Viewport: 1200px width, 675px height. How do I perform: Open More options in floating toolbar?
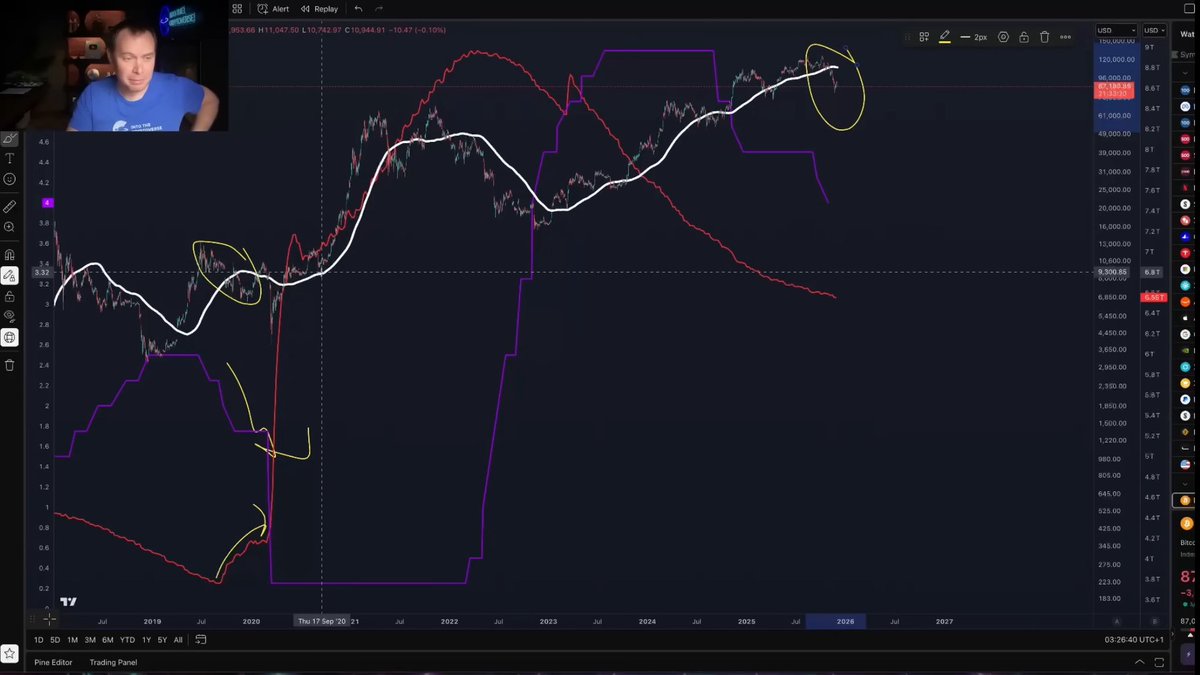pyautogui.click(x=1065, y=37)
